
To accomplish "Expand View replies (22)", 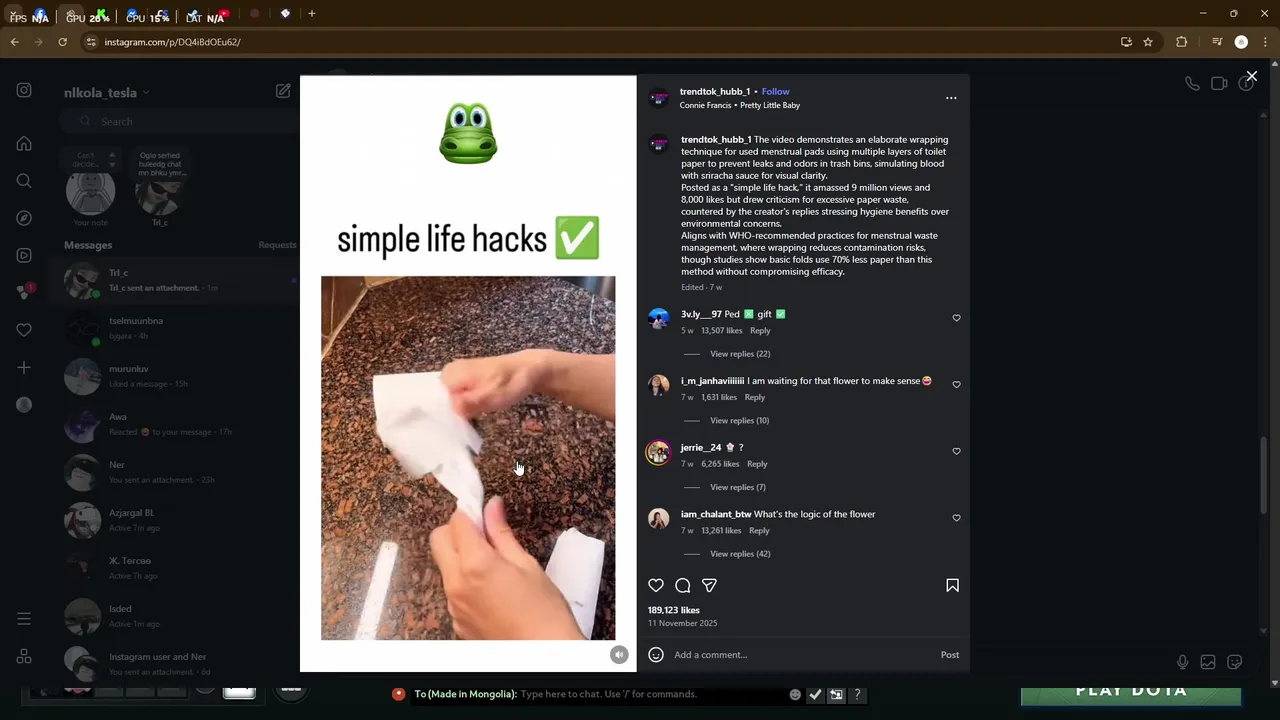I will pos(740,354).
